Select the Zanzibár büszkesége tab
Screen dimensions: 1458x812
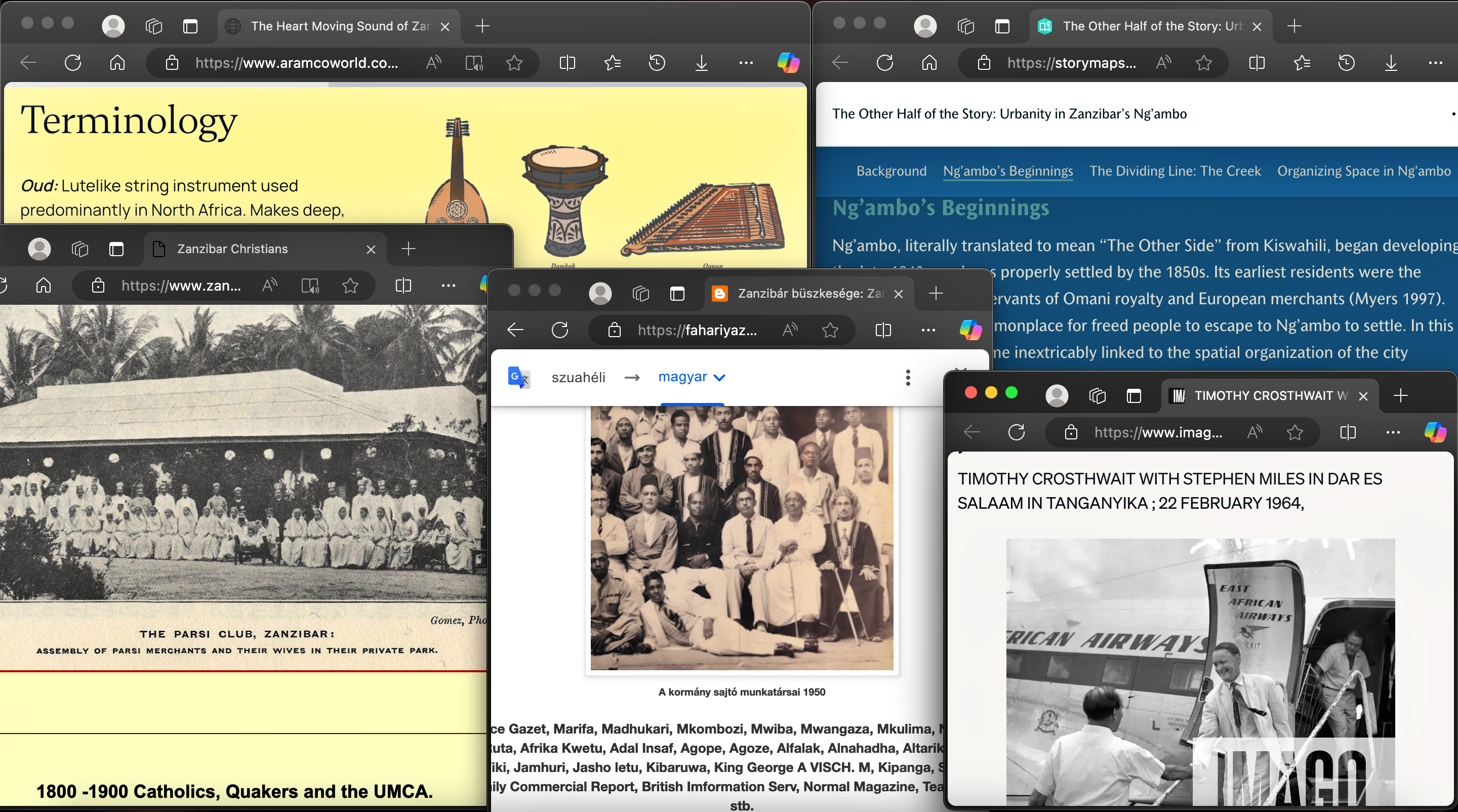(x=809, y=294)
